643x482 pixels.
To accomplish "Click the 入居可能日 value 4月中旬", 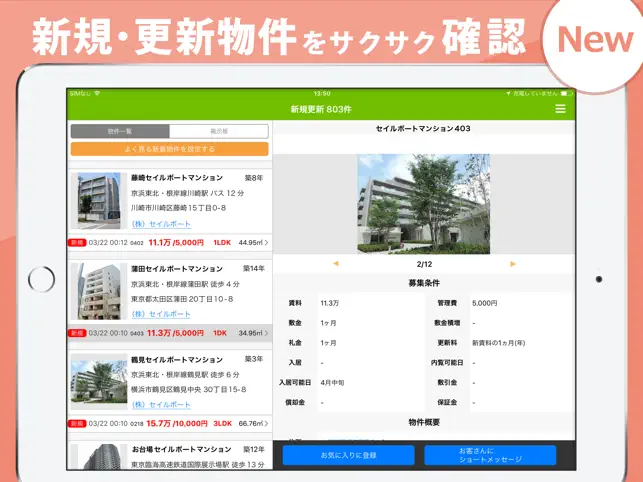I will point(332,383).
